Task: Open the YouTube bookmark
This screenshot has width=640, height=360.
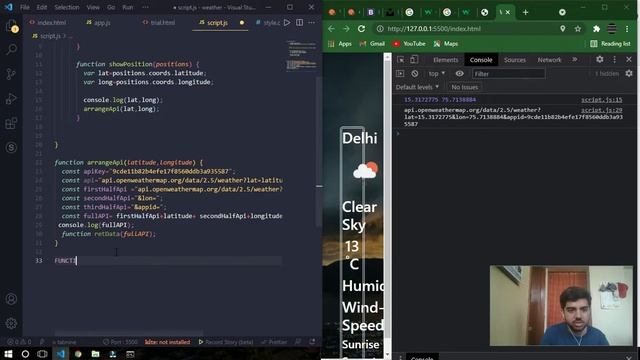Action: click(x=409, y=44)
